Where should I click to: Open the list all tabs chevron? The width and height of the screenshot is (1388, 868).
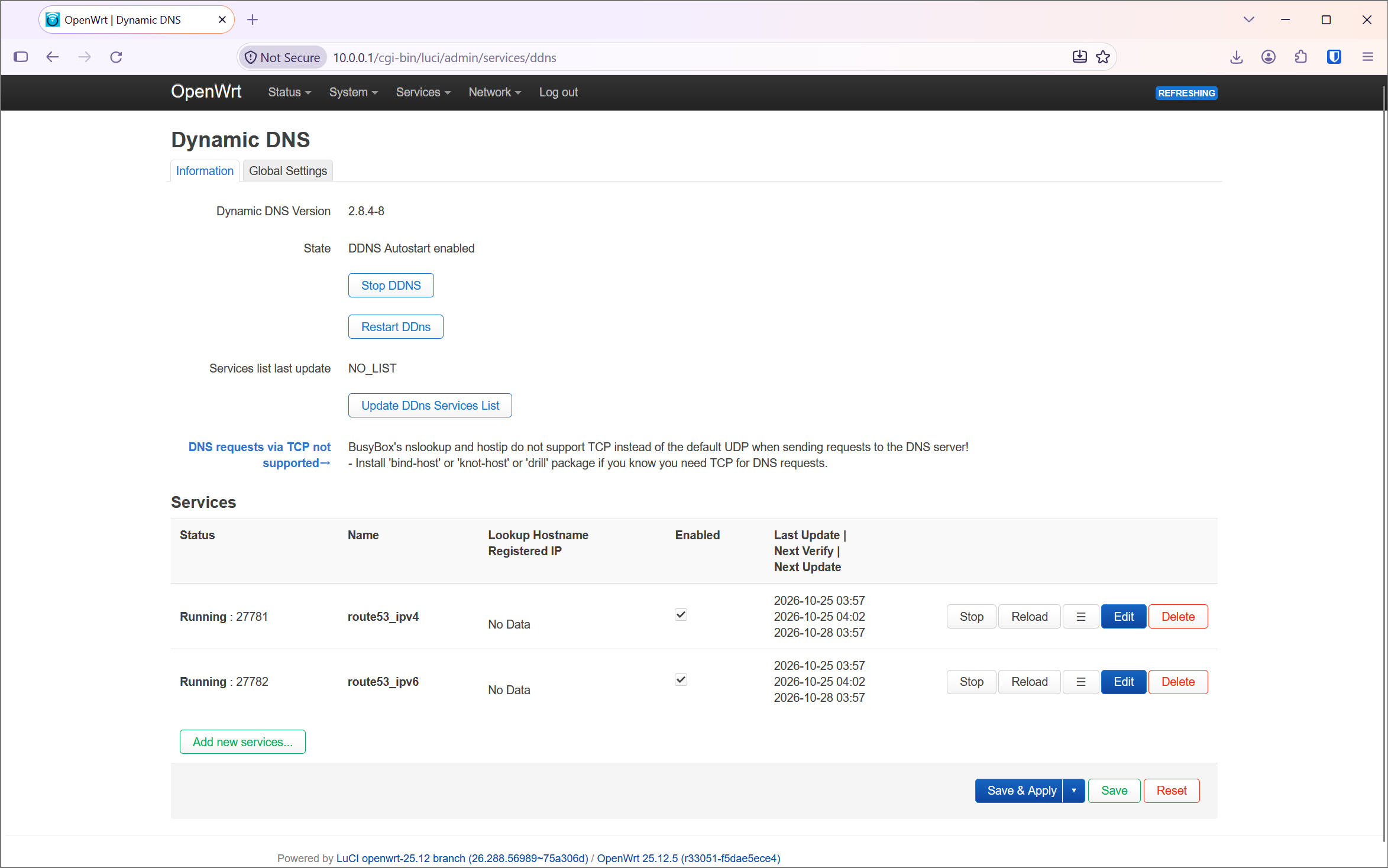(1248, 20)
